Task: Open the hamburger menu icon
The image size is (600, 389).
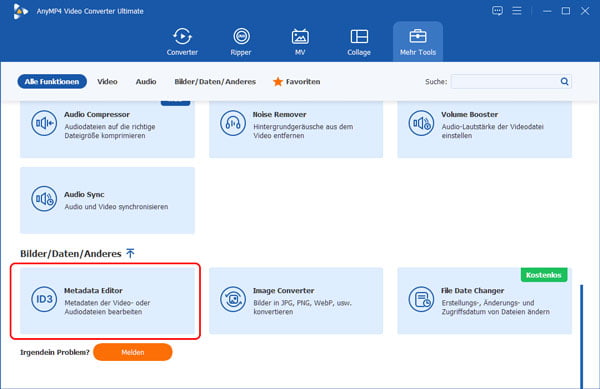Action: 517,11
